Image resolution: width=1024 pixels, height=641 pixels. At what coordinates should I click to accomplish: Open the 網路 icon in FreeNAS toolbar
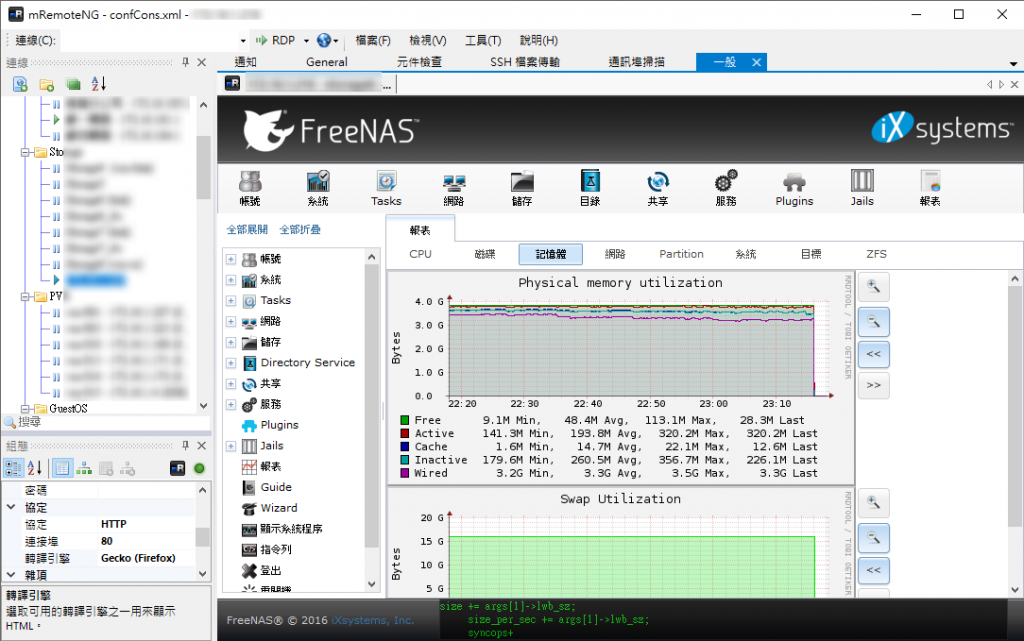[454, 188]
